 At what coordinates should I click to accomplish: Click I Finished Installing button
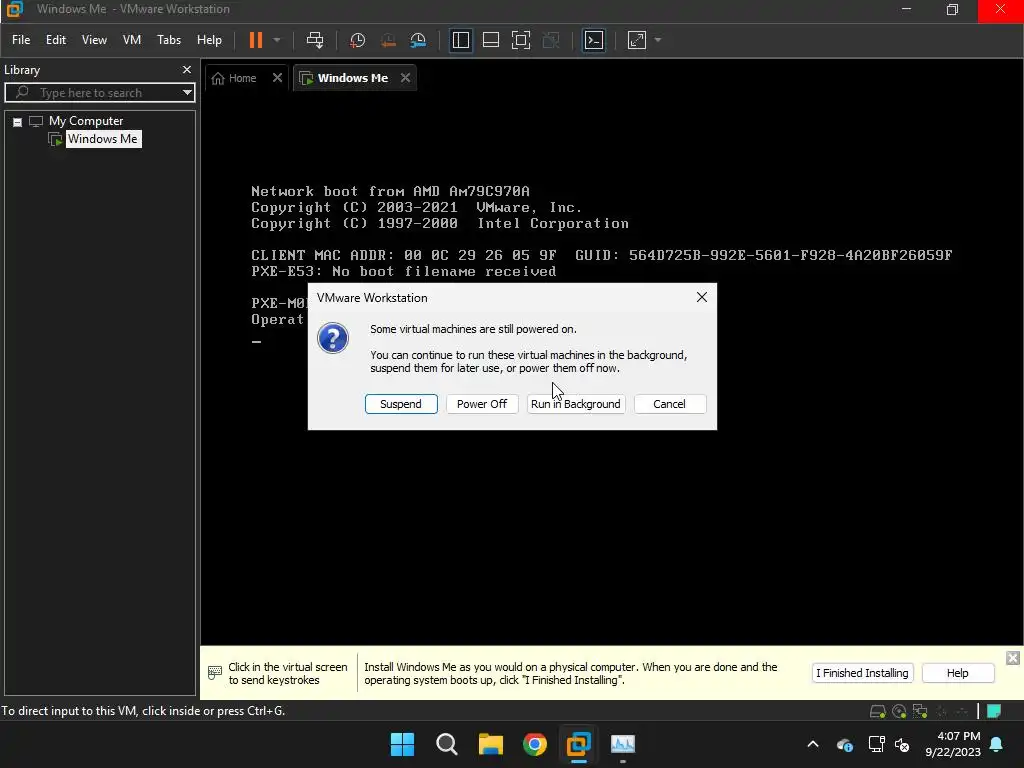click(862, 673)
